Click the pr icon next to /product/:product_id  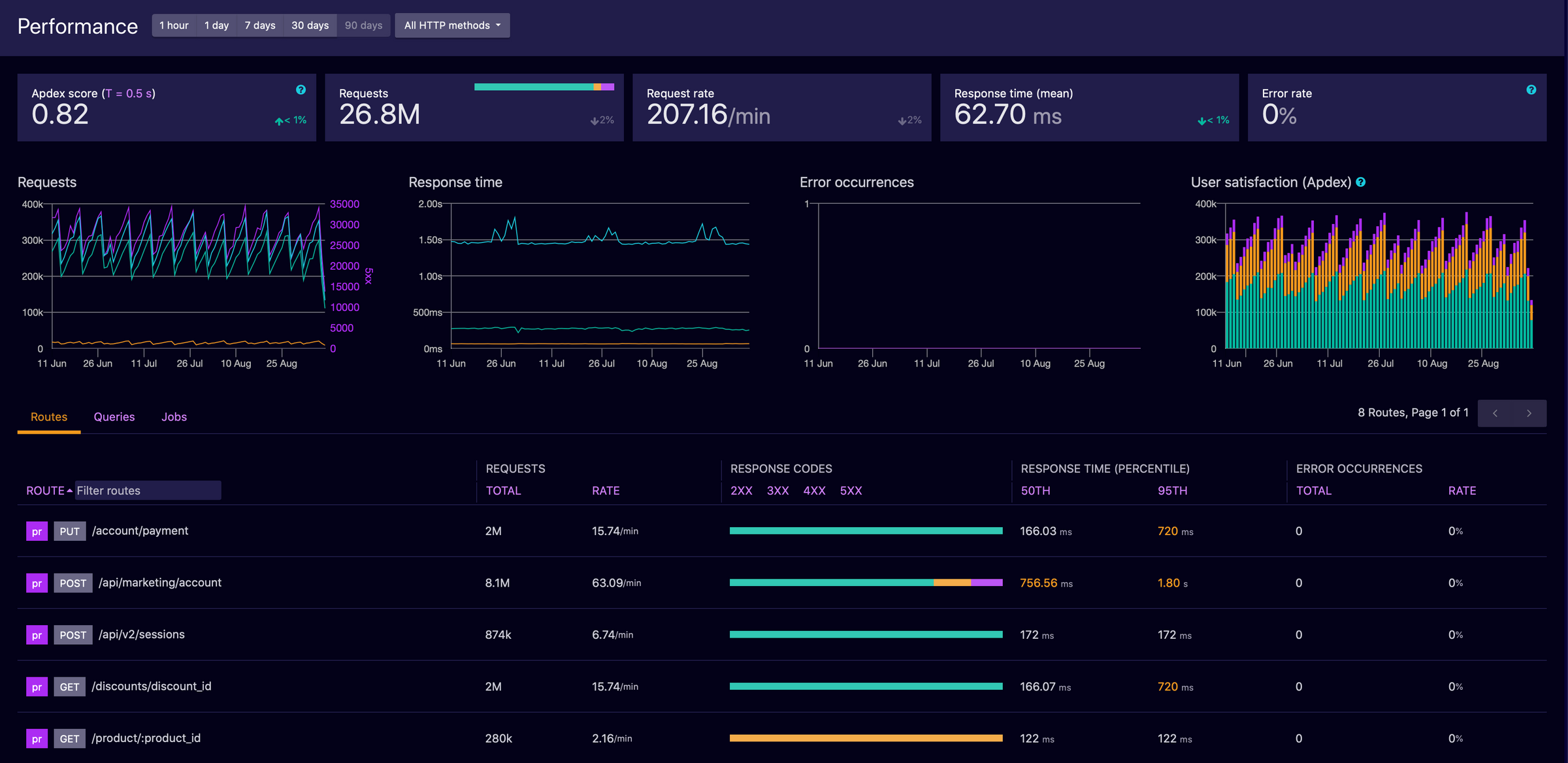point(37,738)
